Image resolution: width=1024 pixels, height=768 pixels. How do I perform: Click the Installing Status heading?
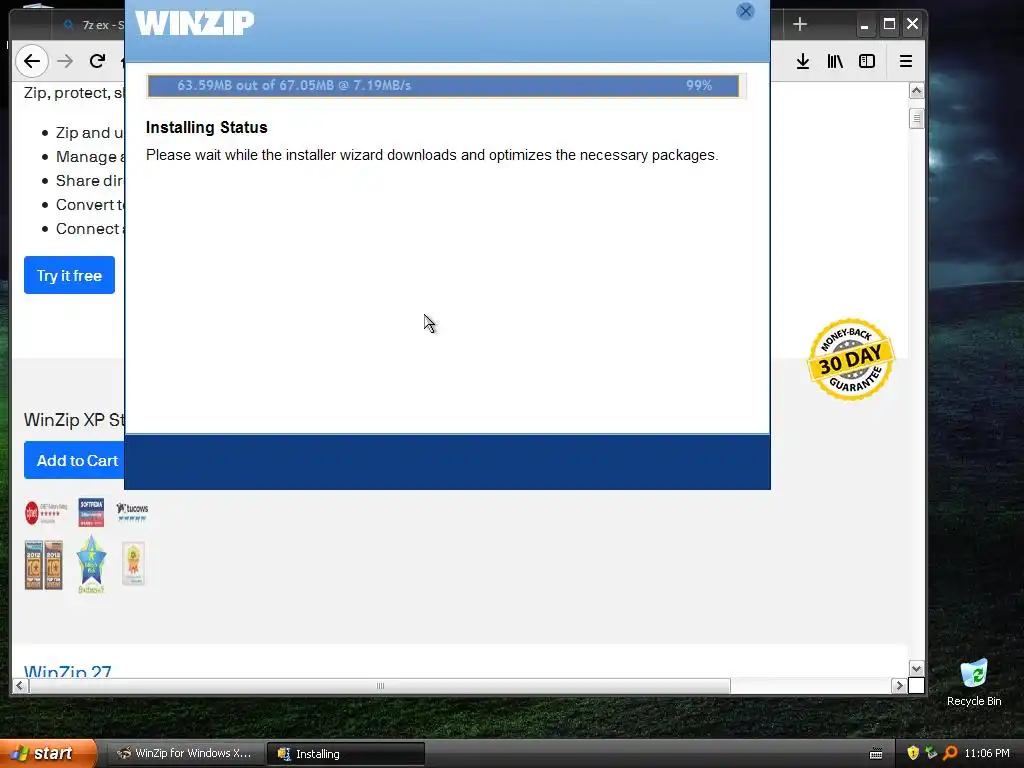206,127
